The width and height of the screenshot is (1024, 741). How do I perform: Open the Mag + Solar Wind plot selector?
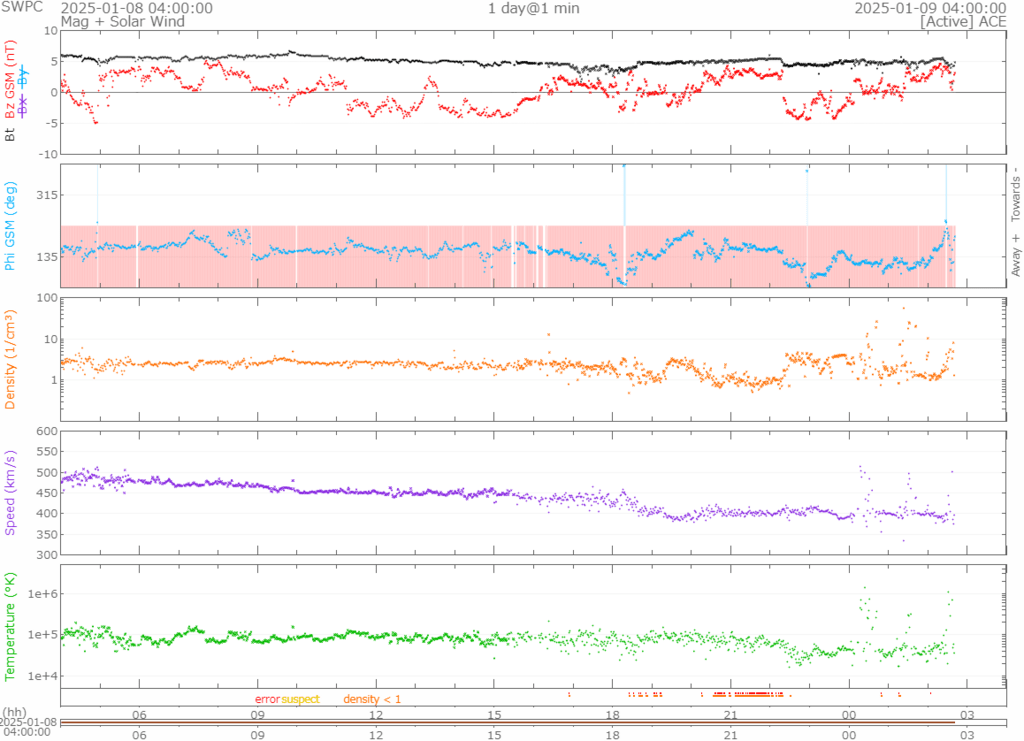click(123, 22)
